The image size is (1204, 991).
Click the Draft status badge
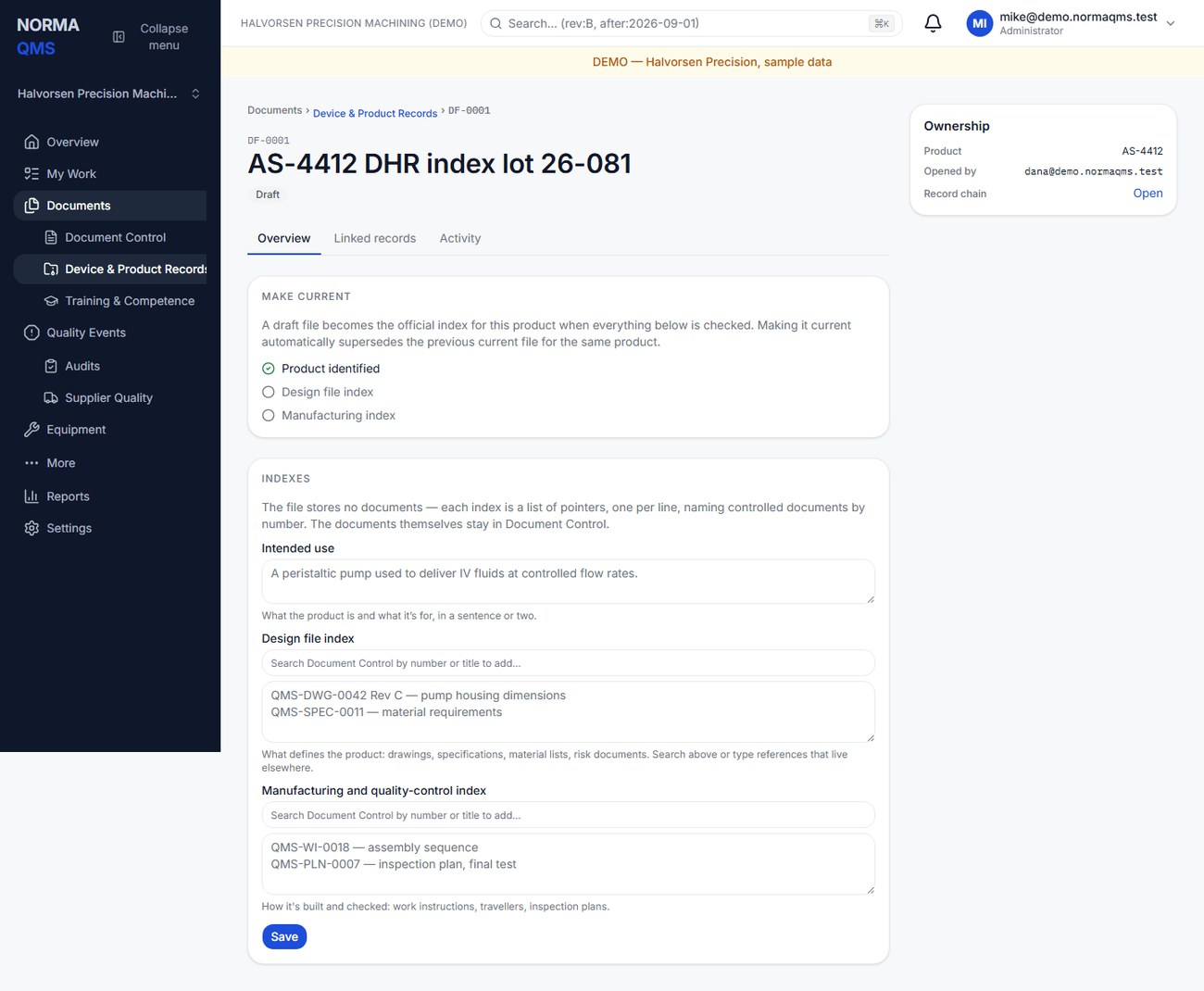[268, 194]
